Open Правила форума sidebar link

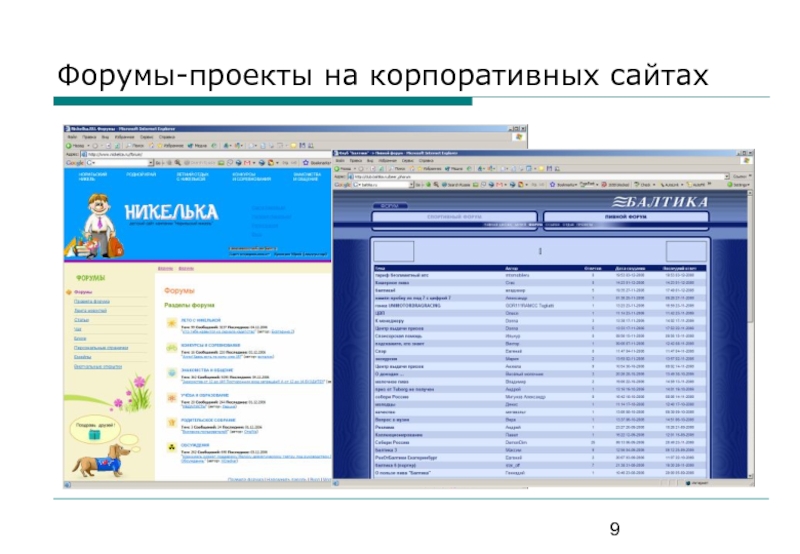(x=92, y=301)
